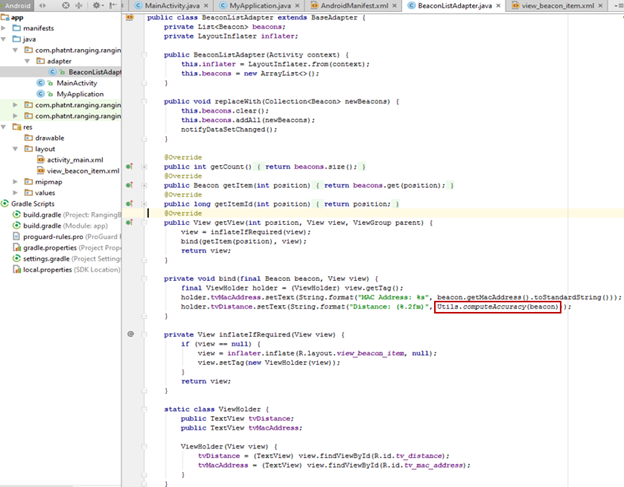Click the local.properties file icon

coord(17,269)
